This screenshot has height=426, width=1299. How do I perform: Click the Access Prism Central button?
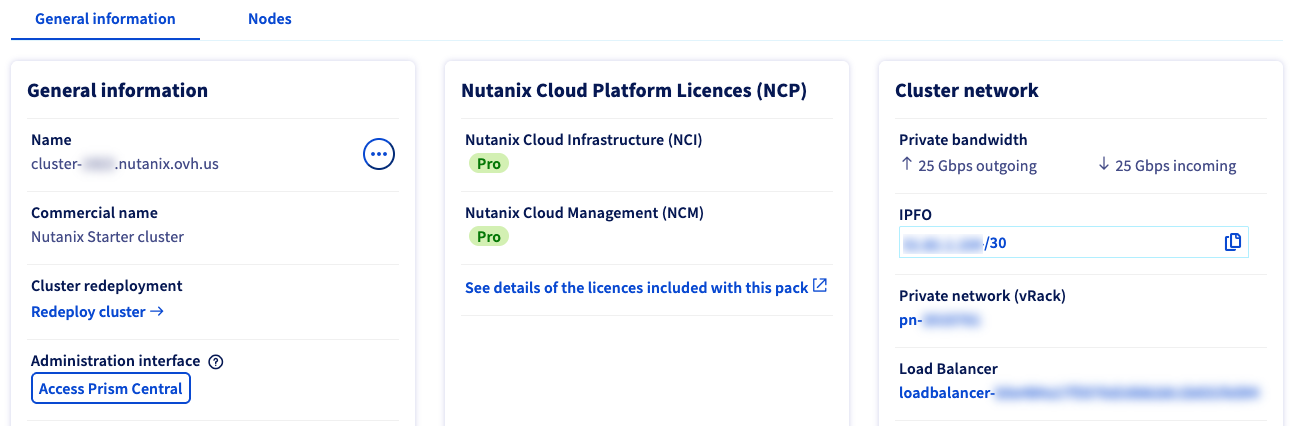click(111, 388)
